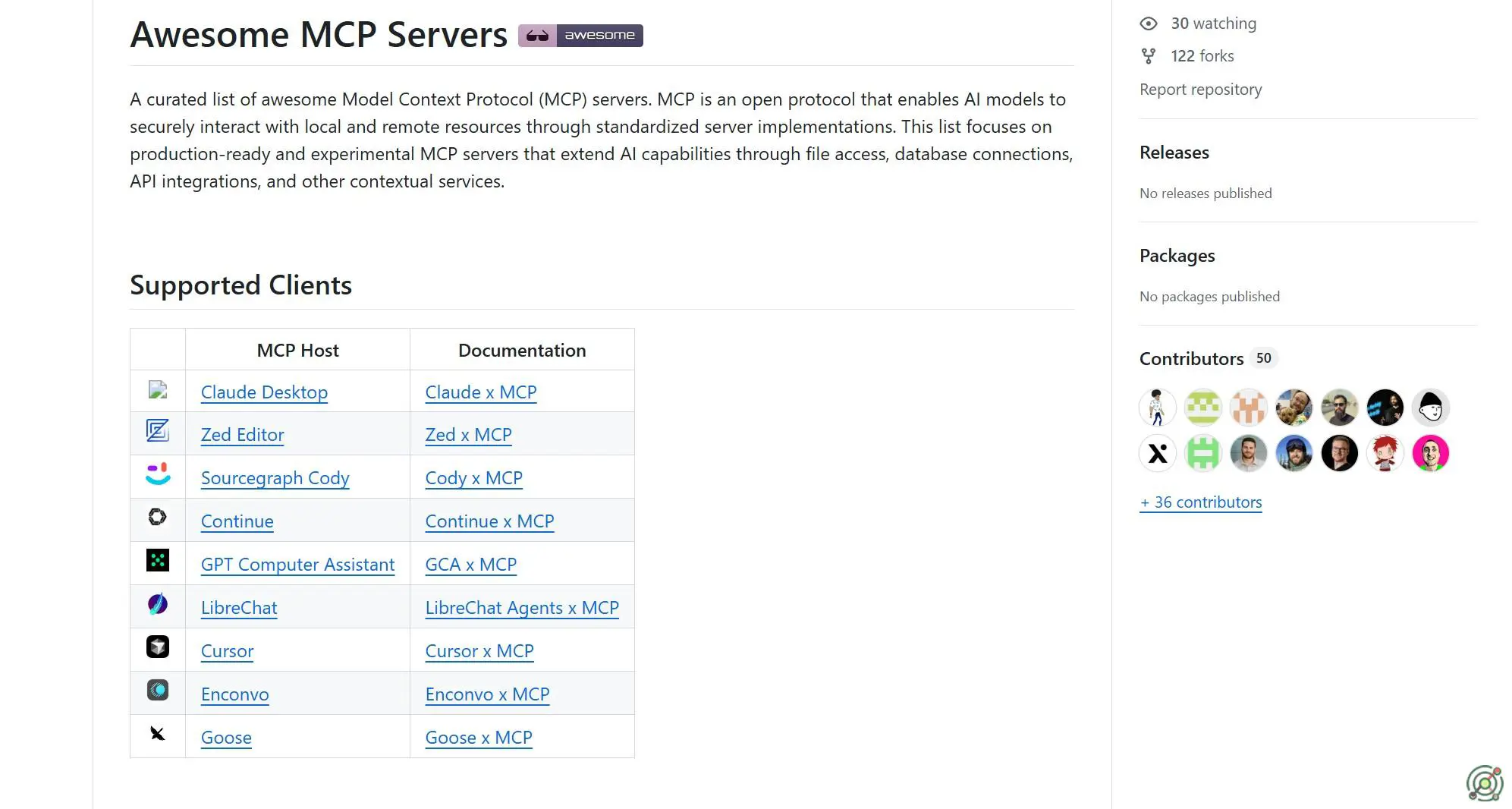
Task: Open GCA x MCP documentation
Action: (x=470, y=565)
